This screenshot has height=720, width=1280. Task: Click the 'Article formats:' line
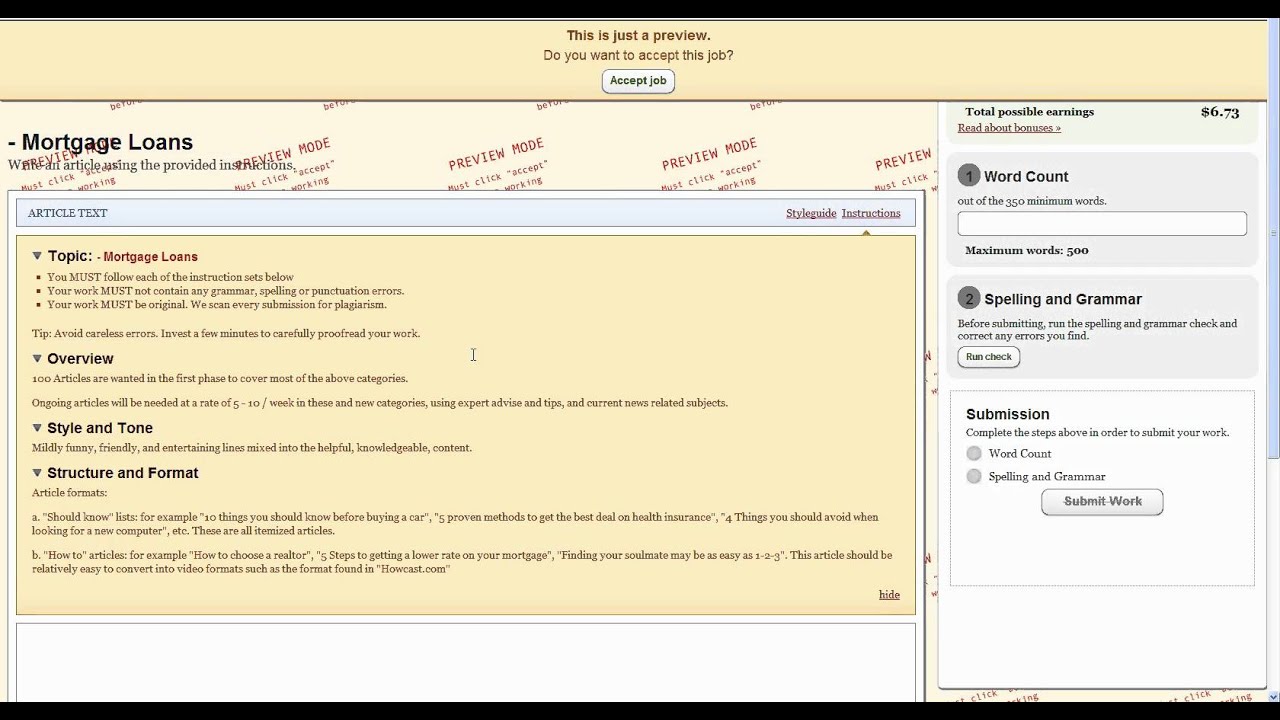(69, 492)
